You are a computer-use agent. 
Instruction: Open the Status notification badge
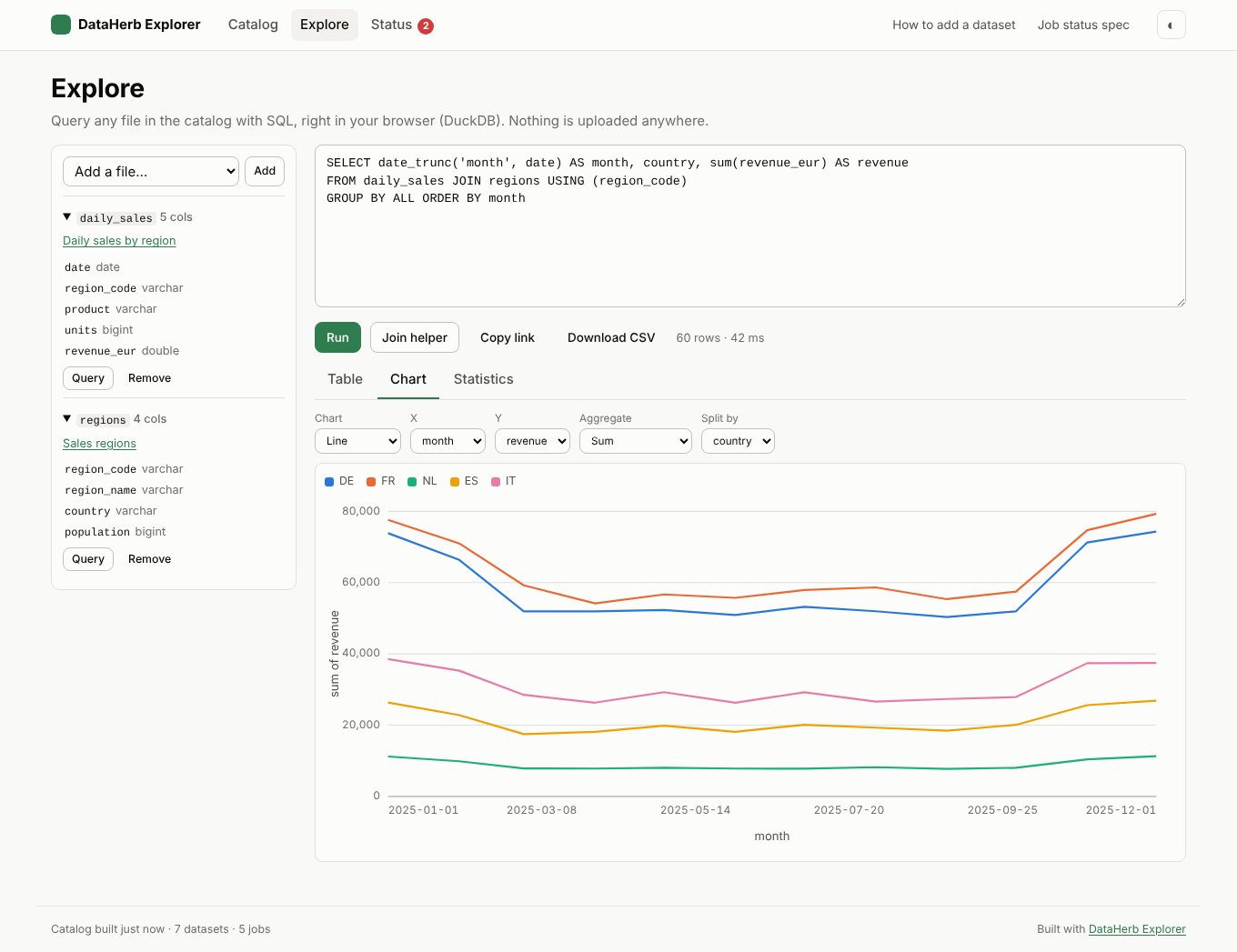coord(426,25)
